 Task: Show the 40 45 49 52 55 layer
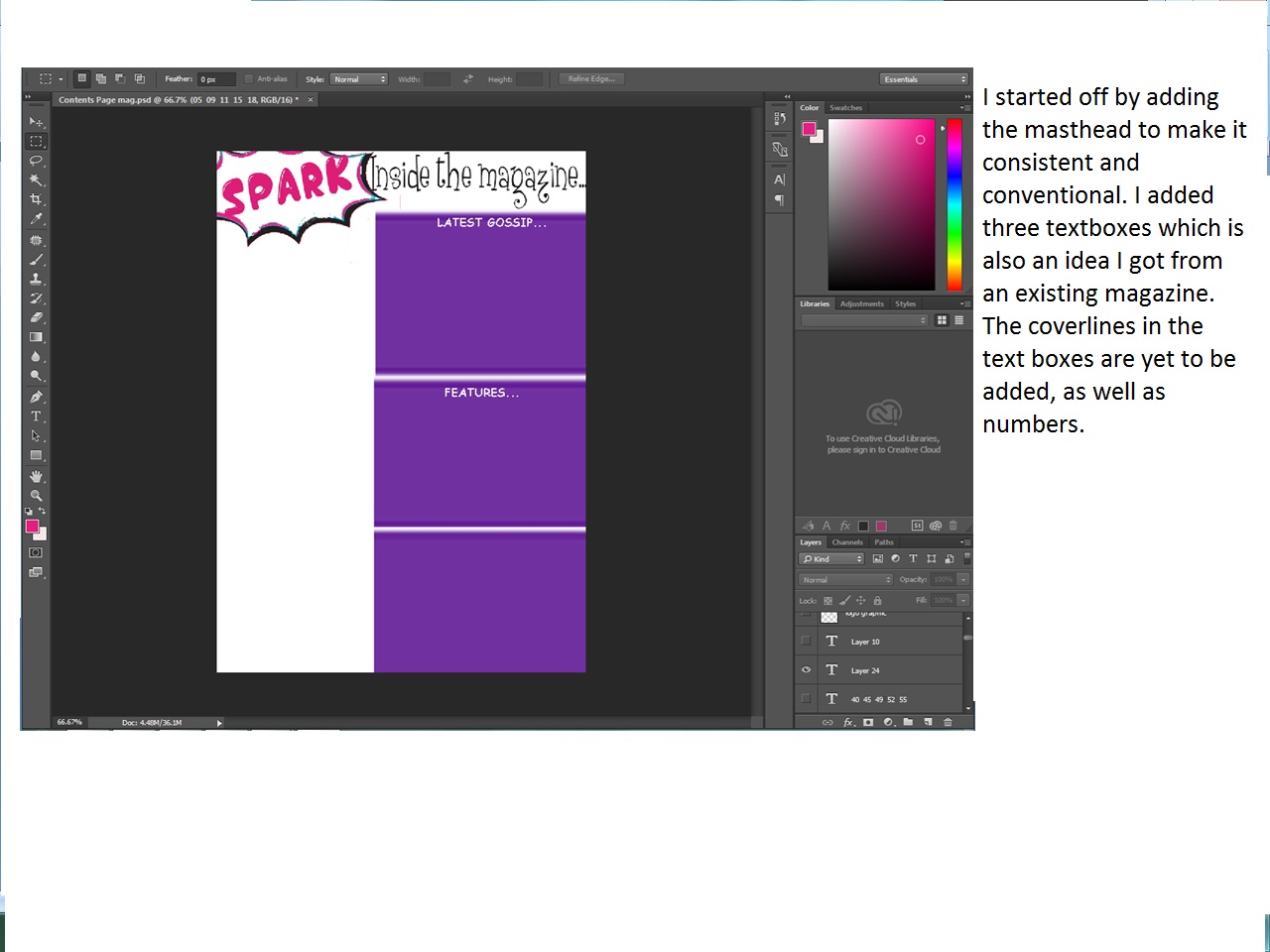806,698
